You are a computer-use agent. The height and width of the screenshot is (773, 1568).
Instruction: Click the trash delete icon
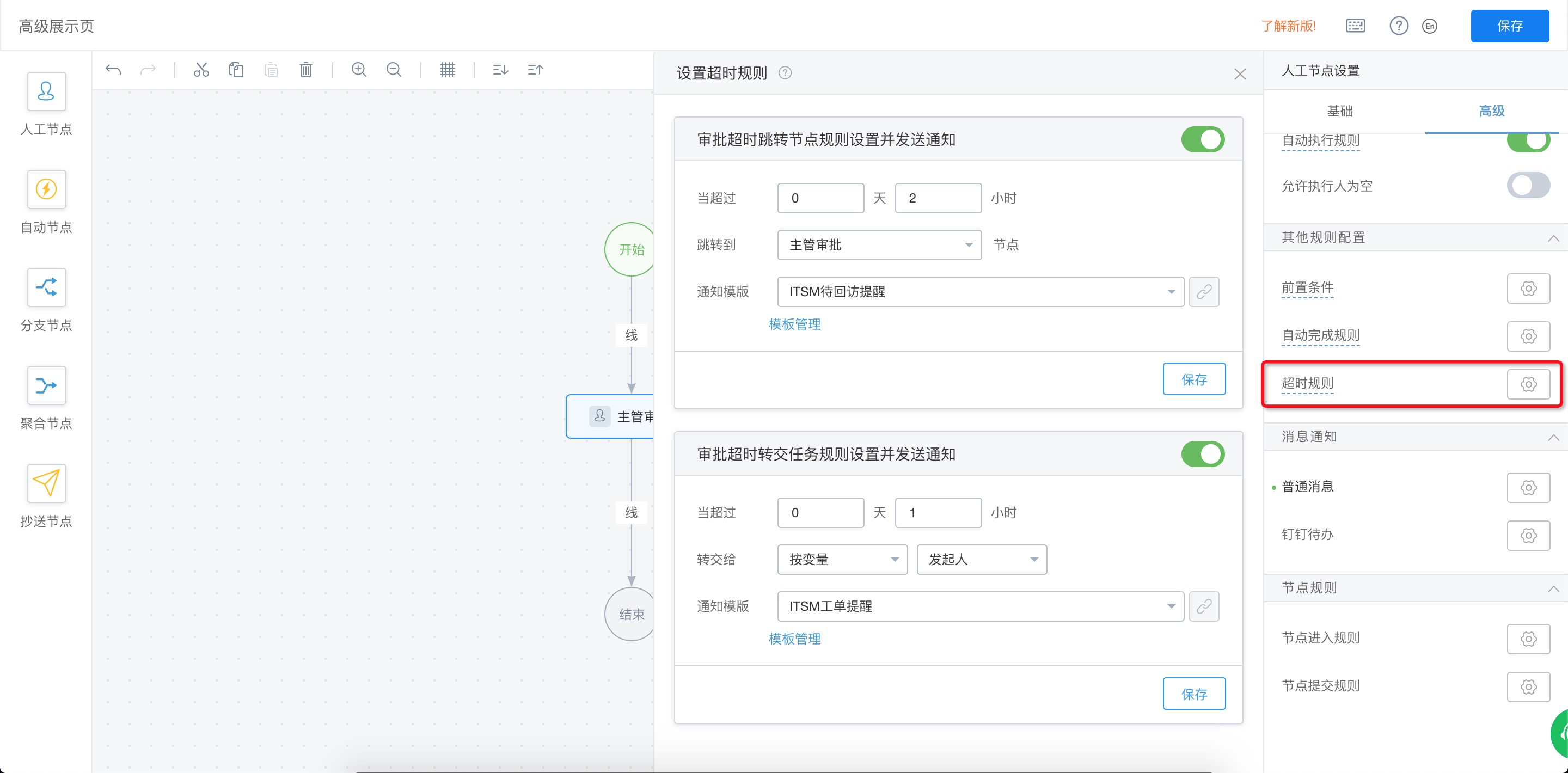305,70
